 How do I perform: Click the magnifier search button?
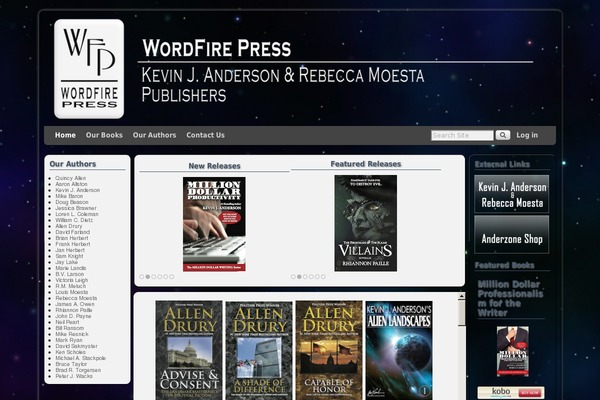coord(503,135)
